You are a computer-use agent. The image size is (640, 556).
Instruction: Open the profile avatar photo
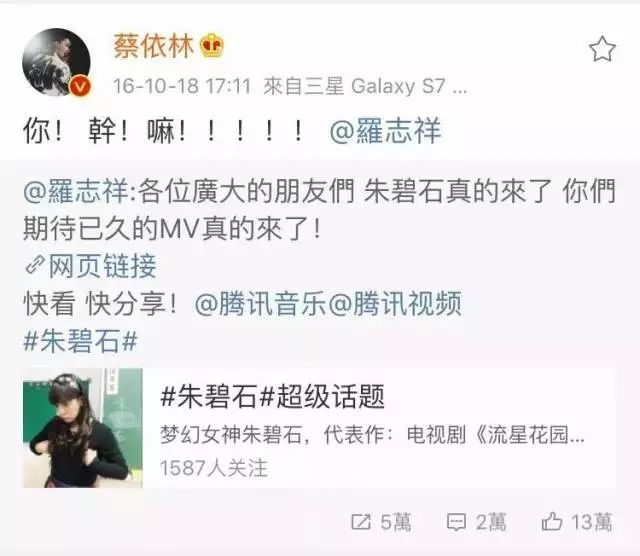click(x=56, y=62)
